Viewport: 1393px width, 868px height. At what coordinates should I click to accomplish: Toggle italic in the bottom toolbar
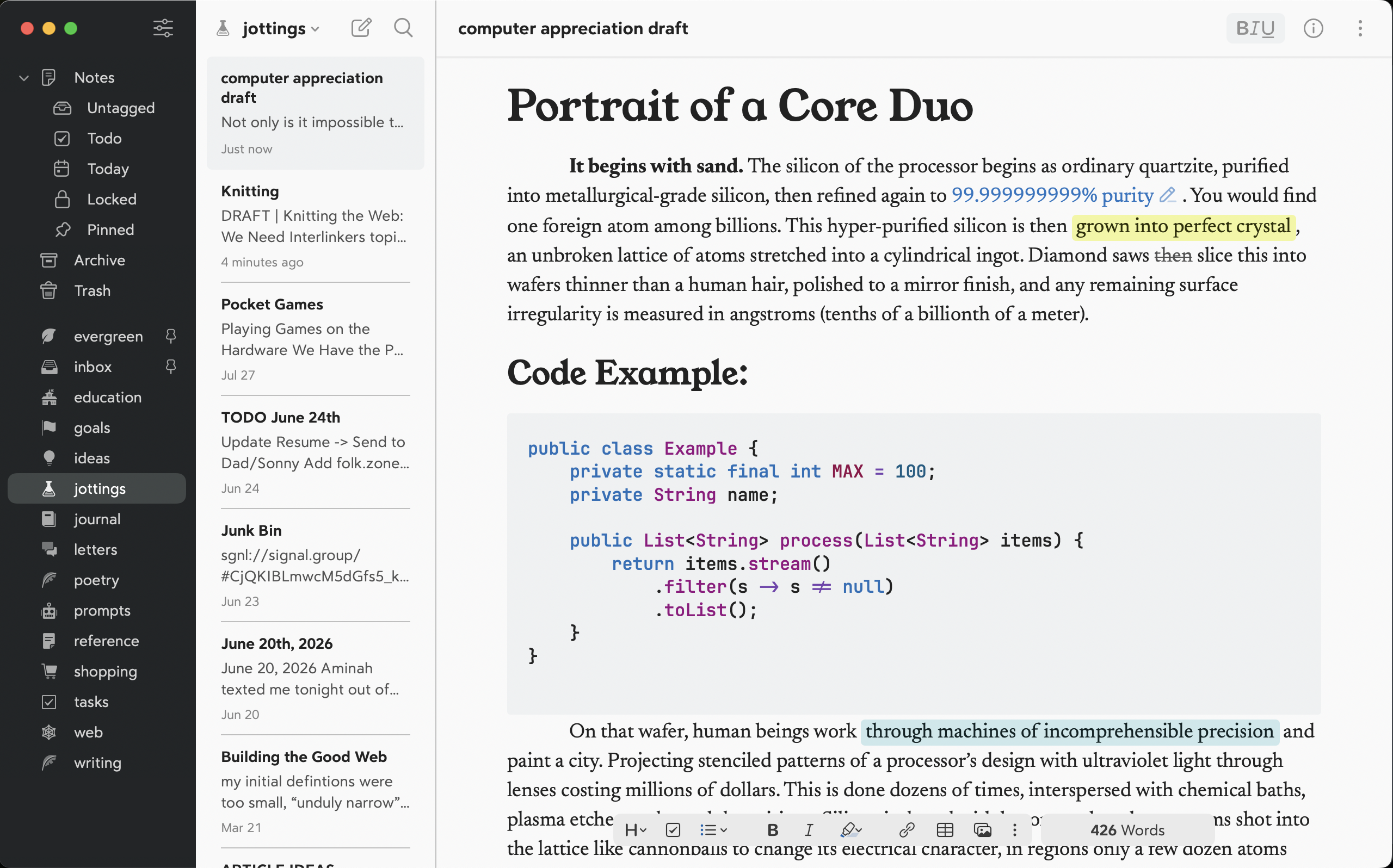(x=809, y=829)
